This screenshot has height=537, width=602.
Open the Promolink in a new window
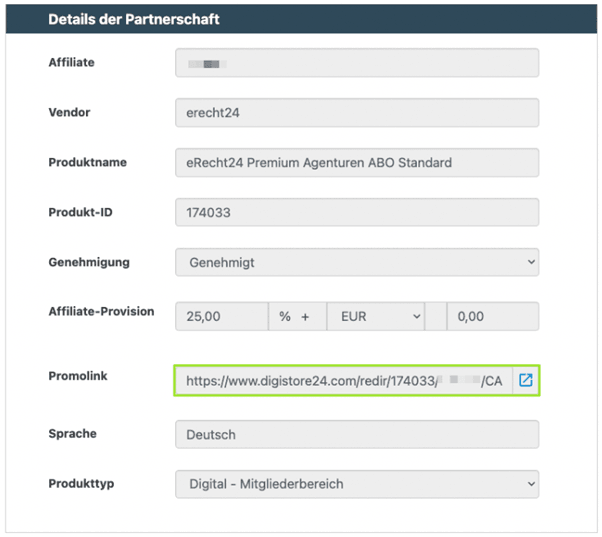coord(526,380)
